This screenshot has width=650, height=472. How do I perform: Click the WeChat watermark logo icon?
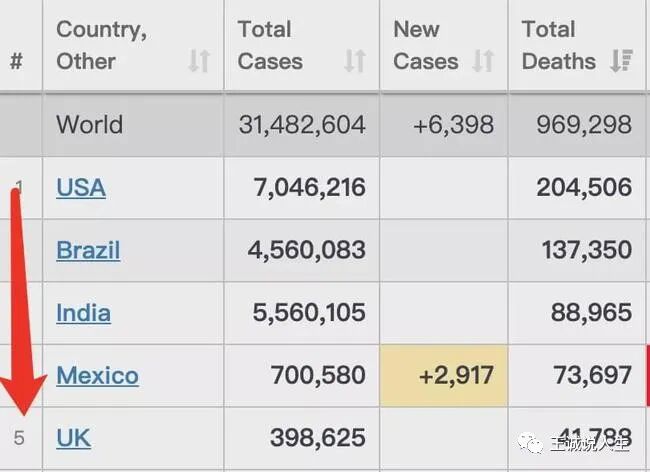(530, 443)
